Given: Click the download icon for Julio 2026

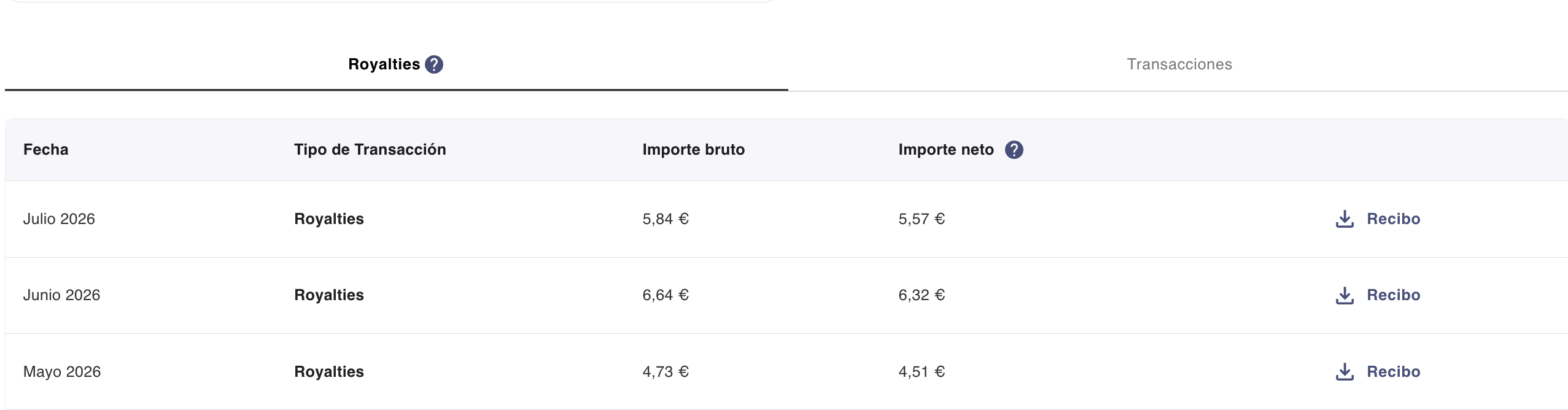Looking at the screenshot, I should 1345,219.
